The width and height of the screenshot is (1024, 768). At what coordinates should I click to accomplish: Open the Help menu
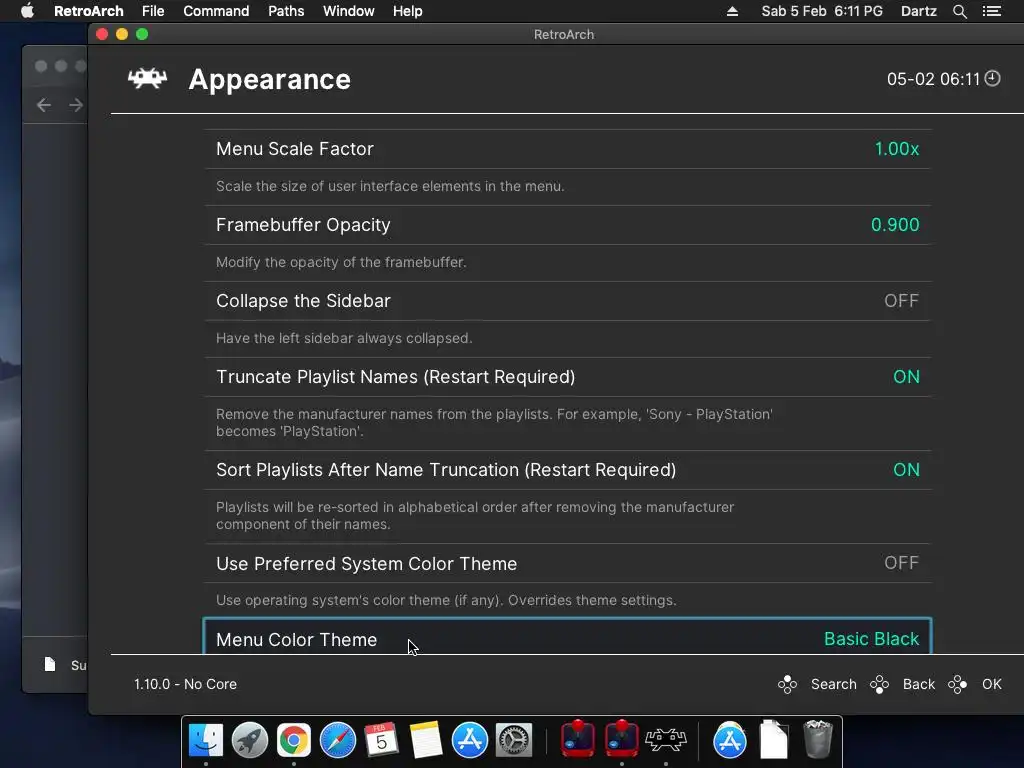click(408, 11)
